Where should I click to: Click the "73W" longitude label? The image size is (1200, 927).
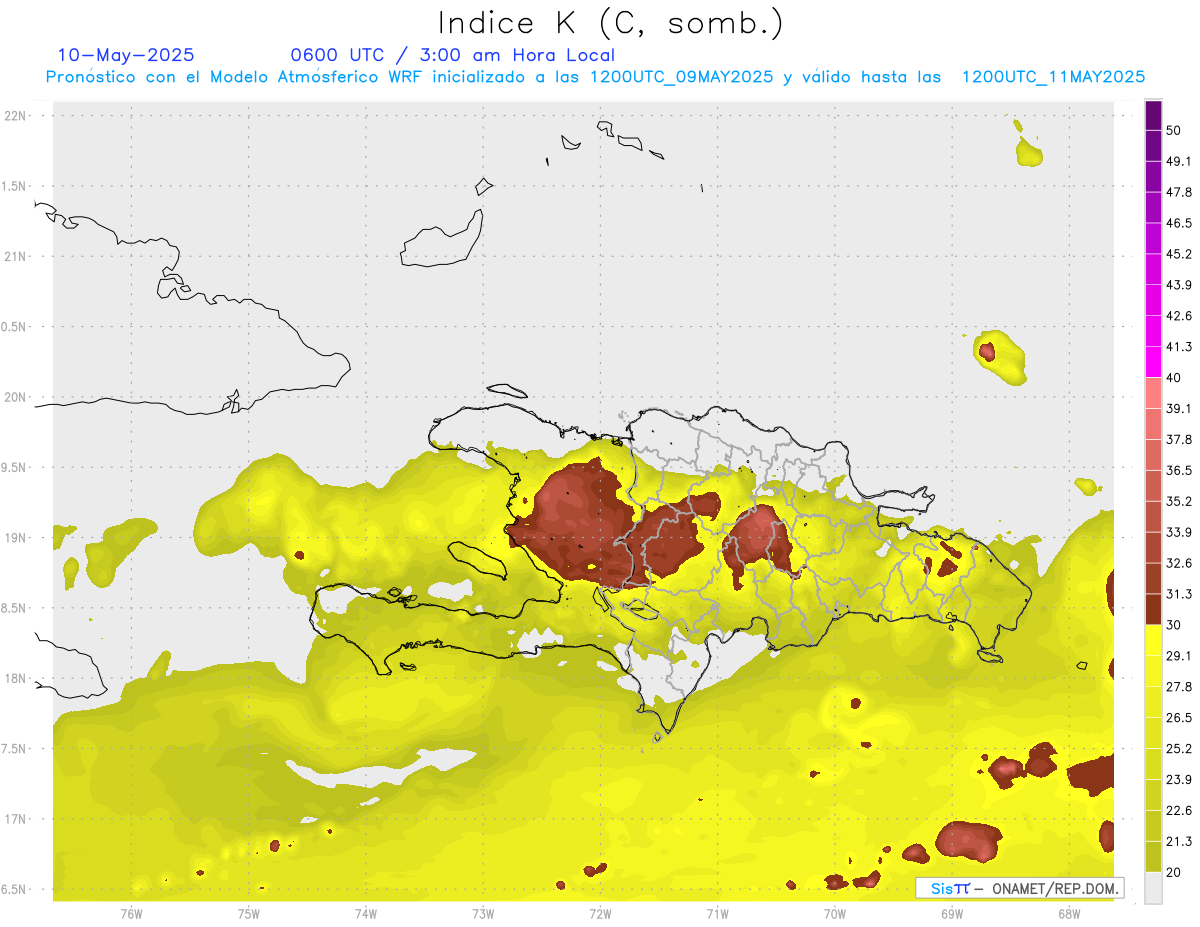pos(483,913)
